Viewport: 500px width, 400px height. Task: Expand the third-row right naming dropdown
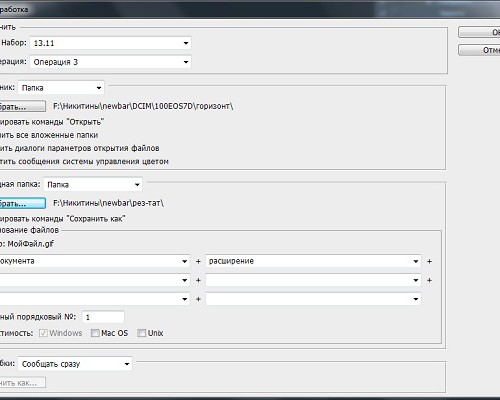tap(313, 299)
